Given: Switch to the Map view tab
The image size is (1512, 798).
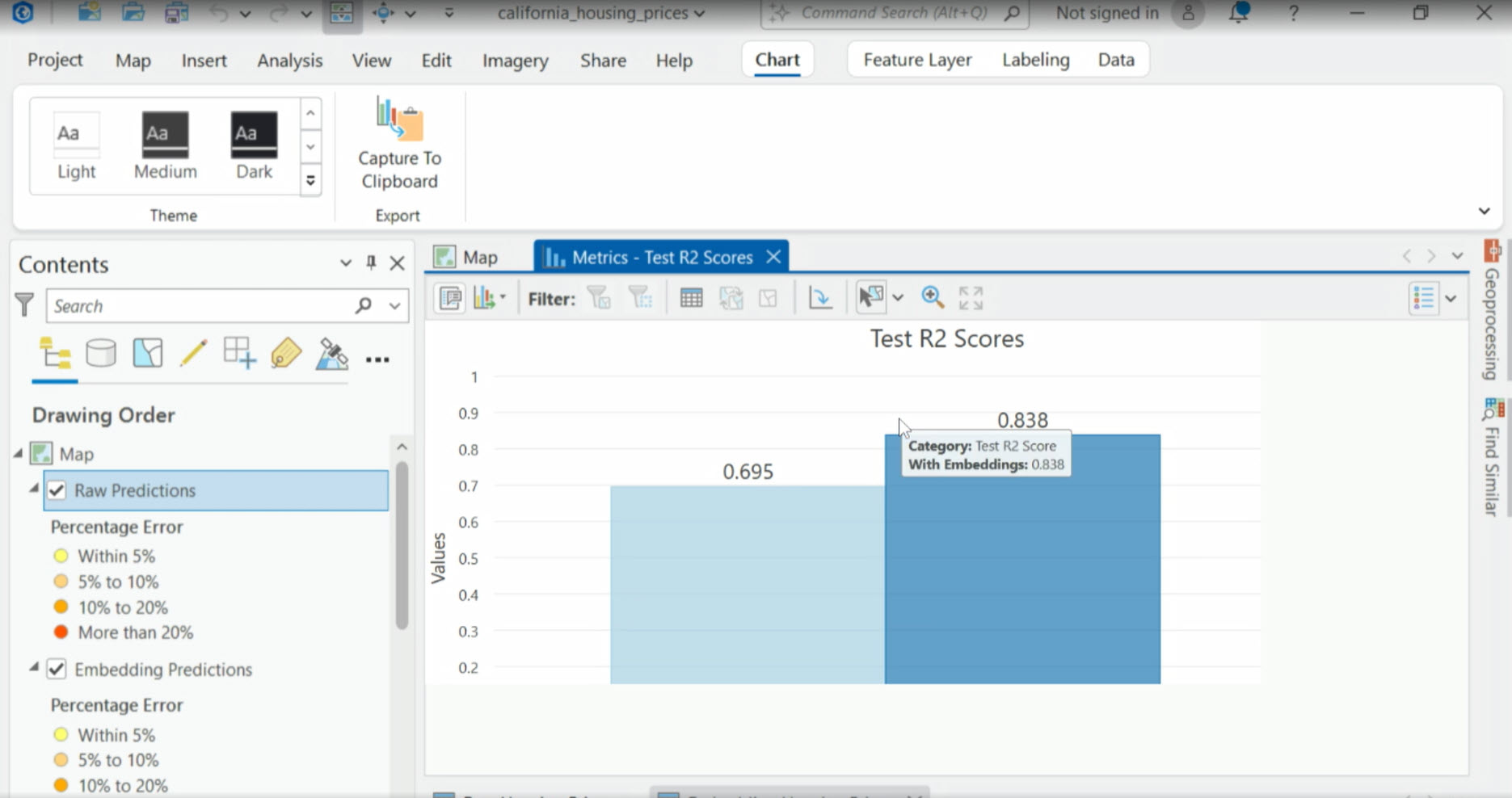Looking at the screenshot, I should pyautogui.click(x=466, y=258).
